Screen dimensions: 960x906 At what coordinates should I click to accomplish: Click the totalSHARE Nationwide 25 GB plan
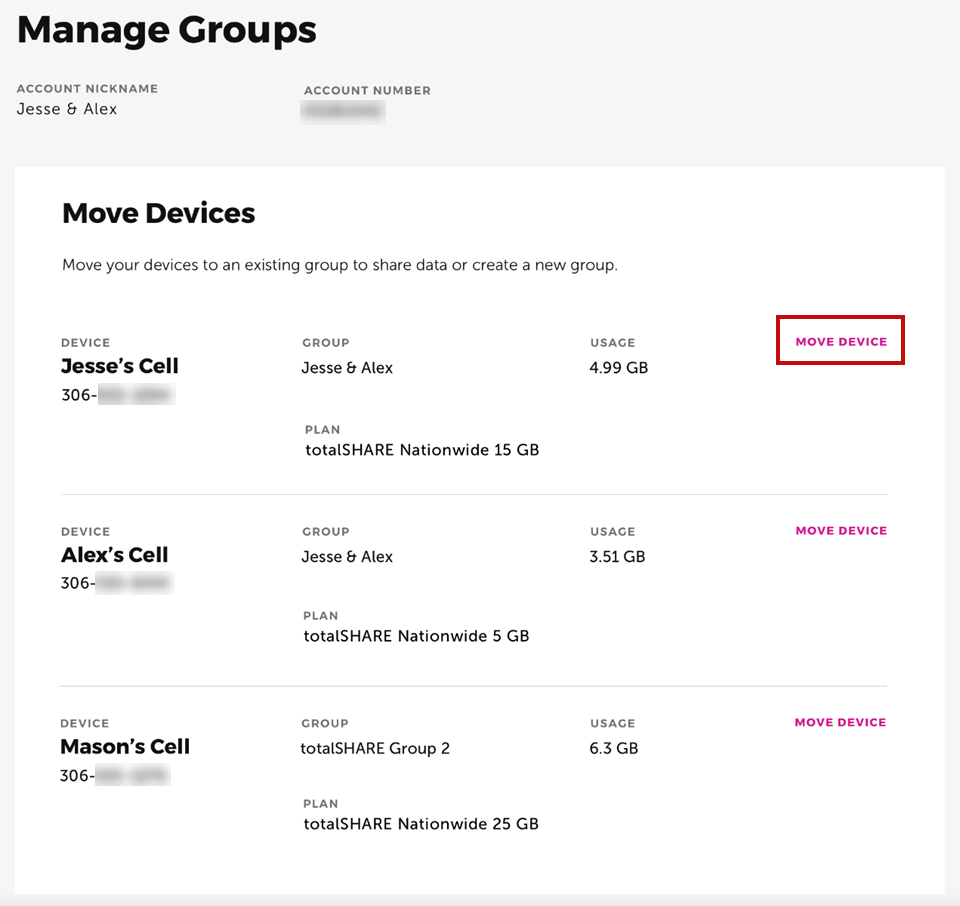tap(421, 823)
